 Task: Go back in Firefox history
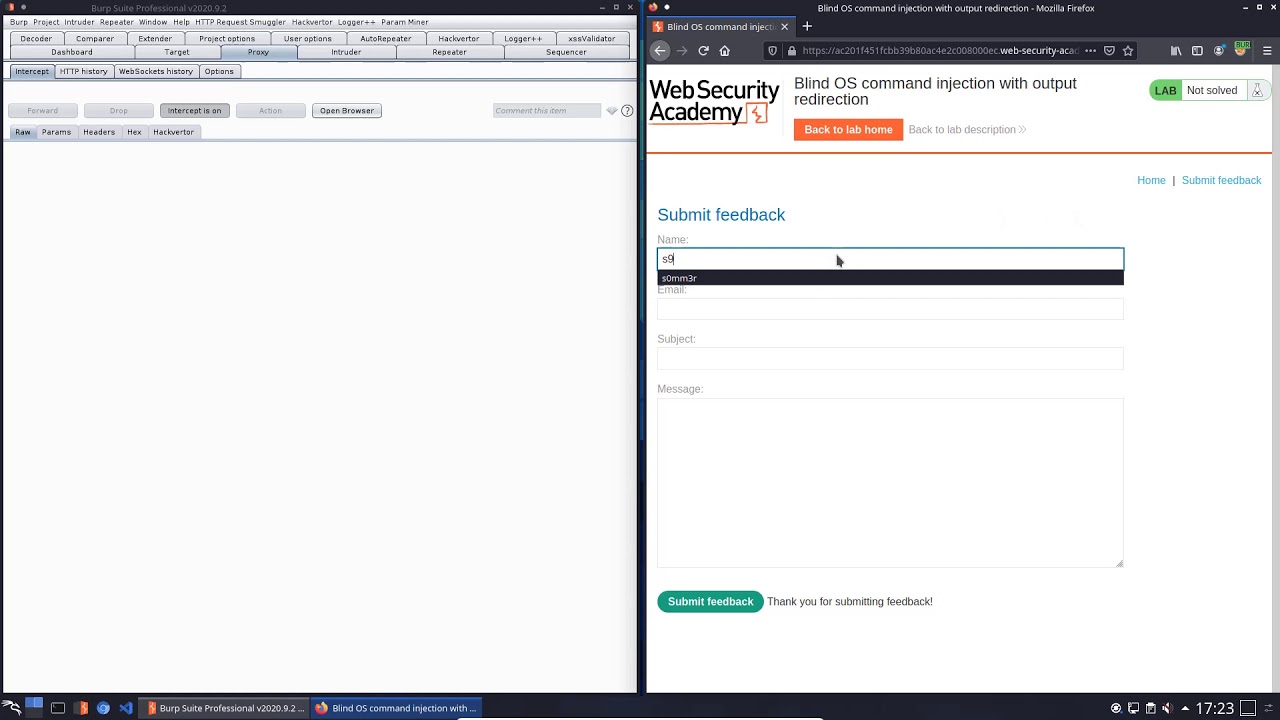pyautogui.click(x=660, y=51)
